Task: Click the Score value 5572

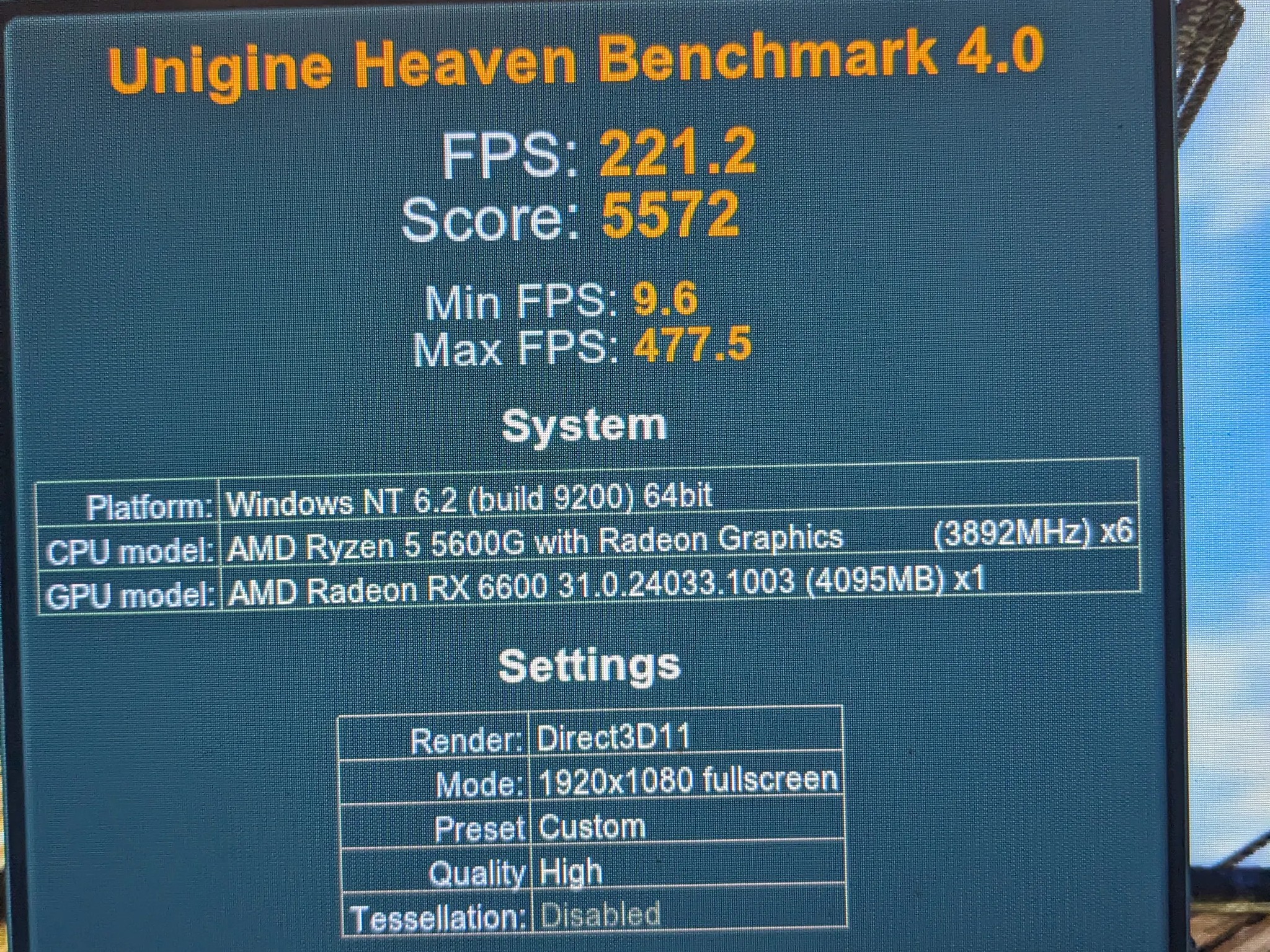Action: tap(671, 214)
